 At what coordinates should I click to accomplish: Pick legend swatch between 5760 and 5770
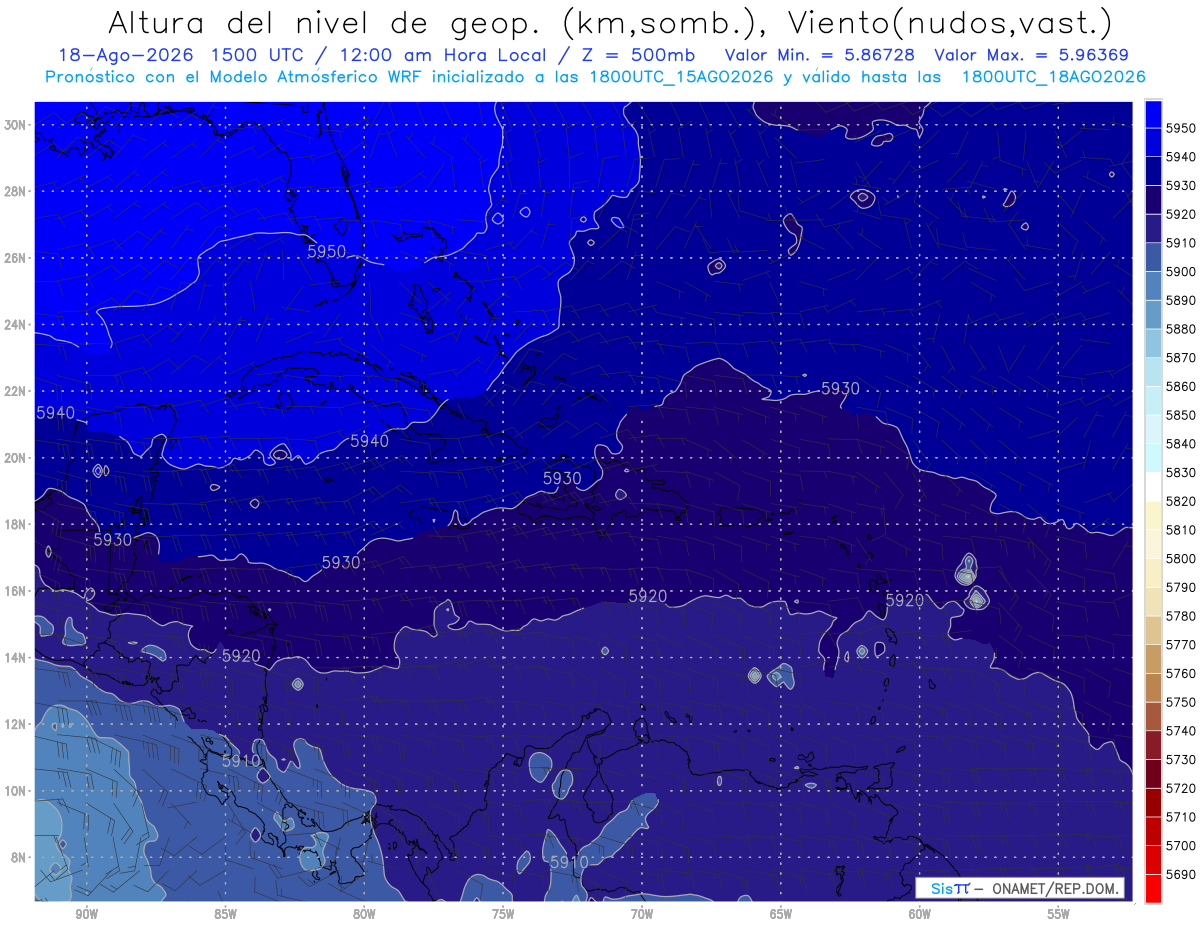1153,659
